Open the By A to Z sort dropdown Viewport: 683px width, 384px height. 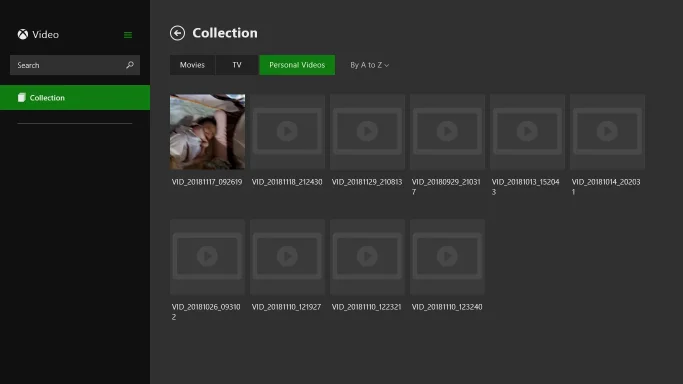(369, 65)
